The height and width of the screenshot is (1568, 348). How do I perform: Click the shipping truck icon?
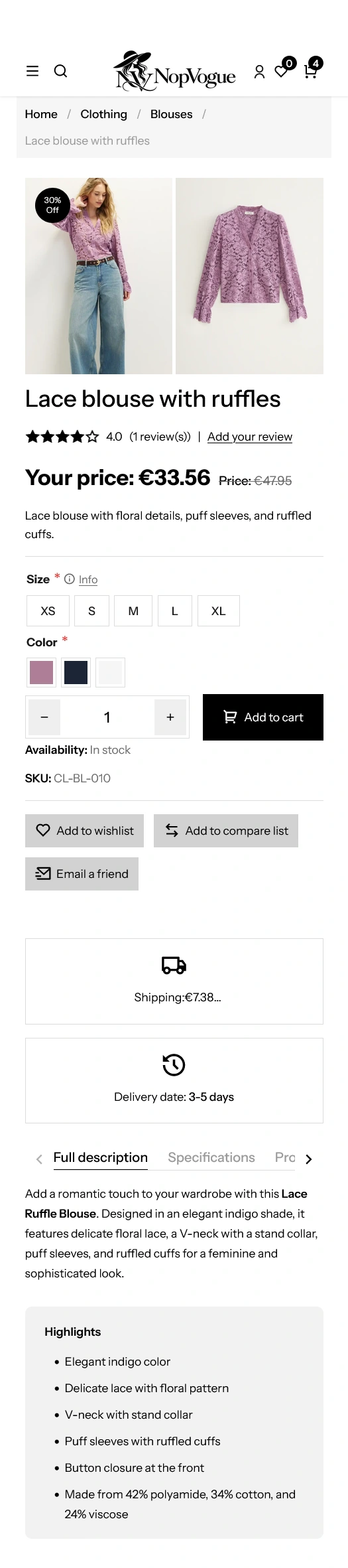pos(174,965)
